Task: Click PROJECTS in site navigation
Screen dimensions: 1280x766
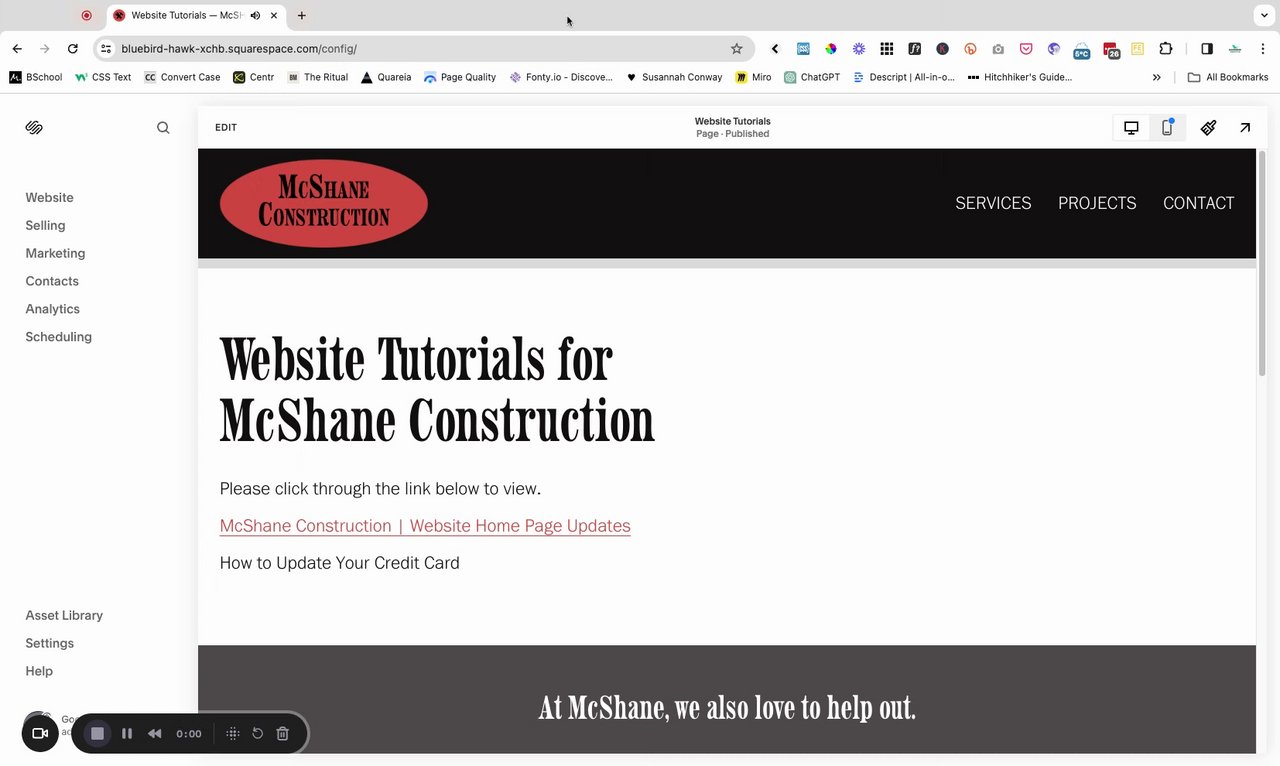Action: 1097,203
